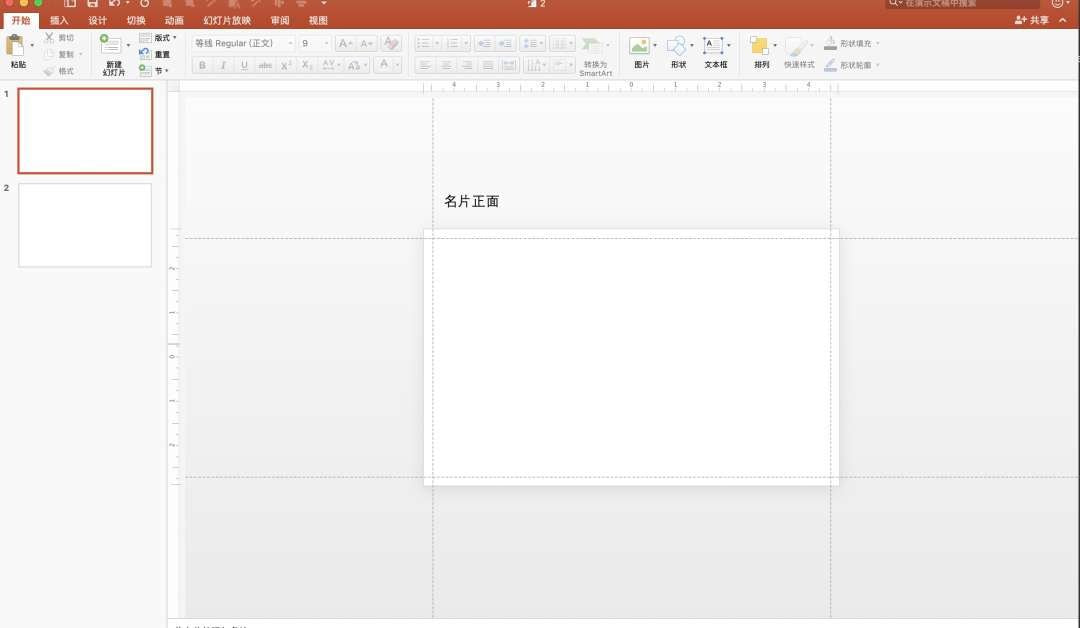Switch to the Insert (插入) tab
Image resolution: width=1080 pixels, height=628 pixels.
click(x=59, y=20)
